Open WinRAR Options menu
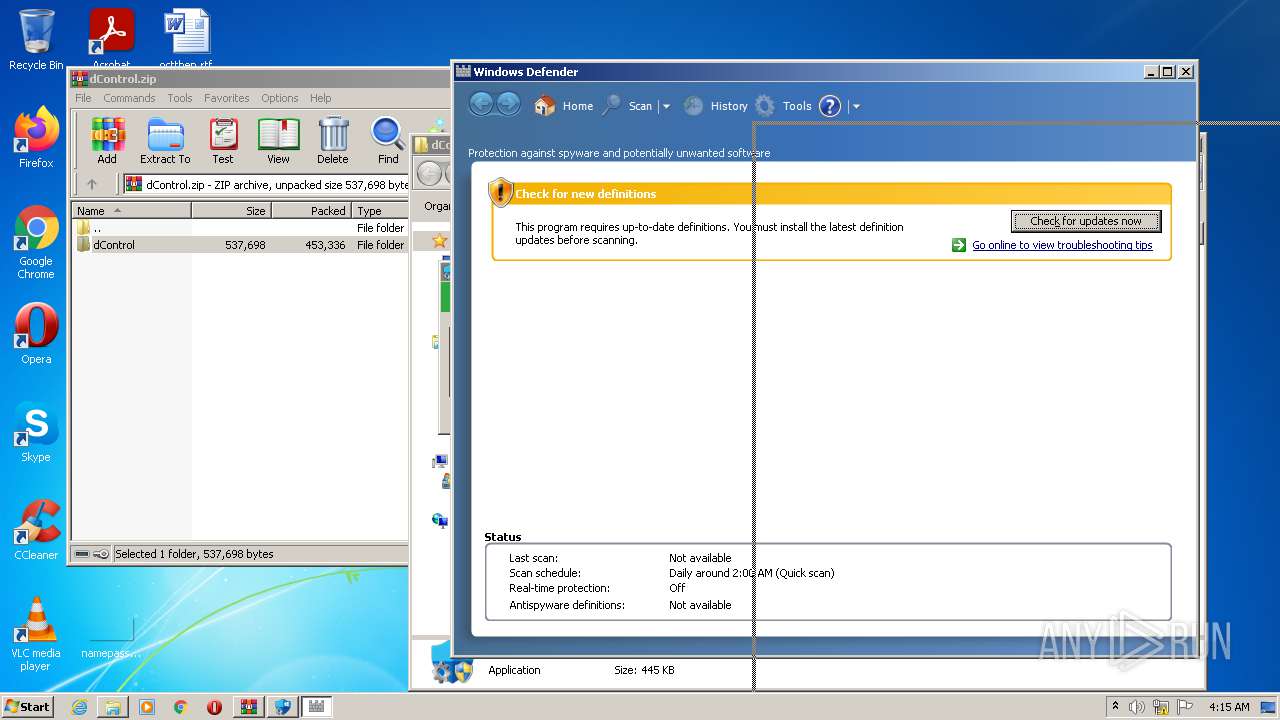The image size is (1280, 720). click(280, 98)
